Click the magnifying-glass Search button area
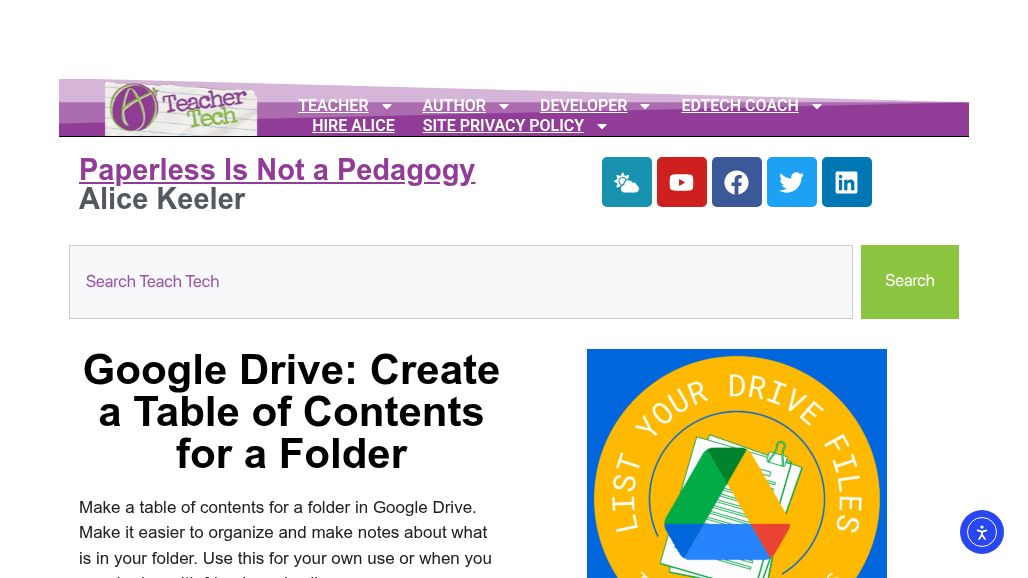The image size is (1028, 578). (x=909, y=281)
